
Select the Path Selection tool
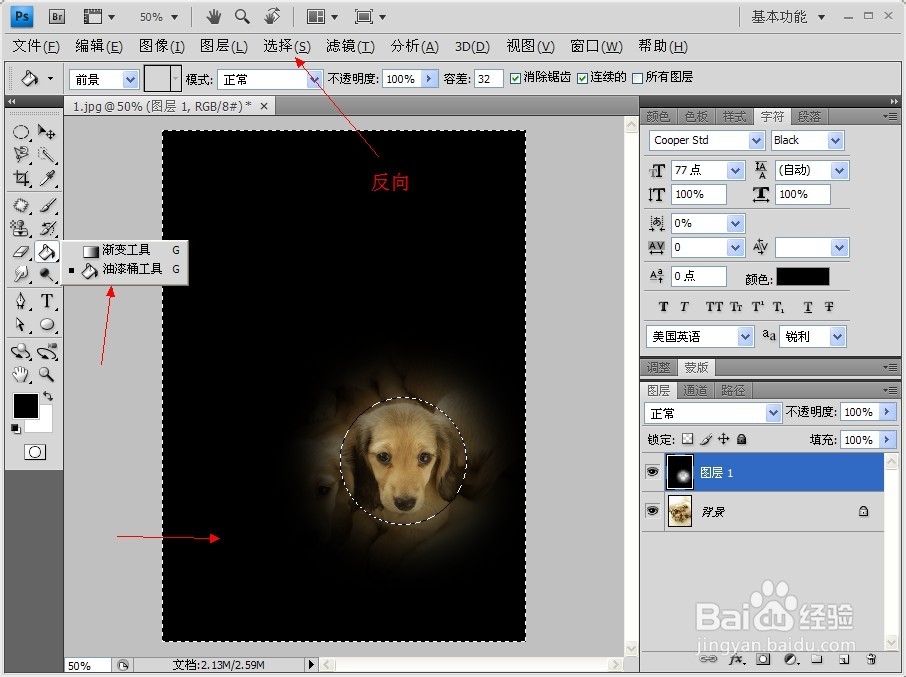21,325
